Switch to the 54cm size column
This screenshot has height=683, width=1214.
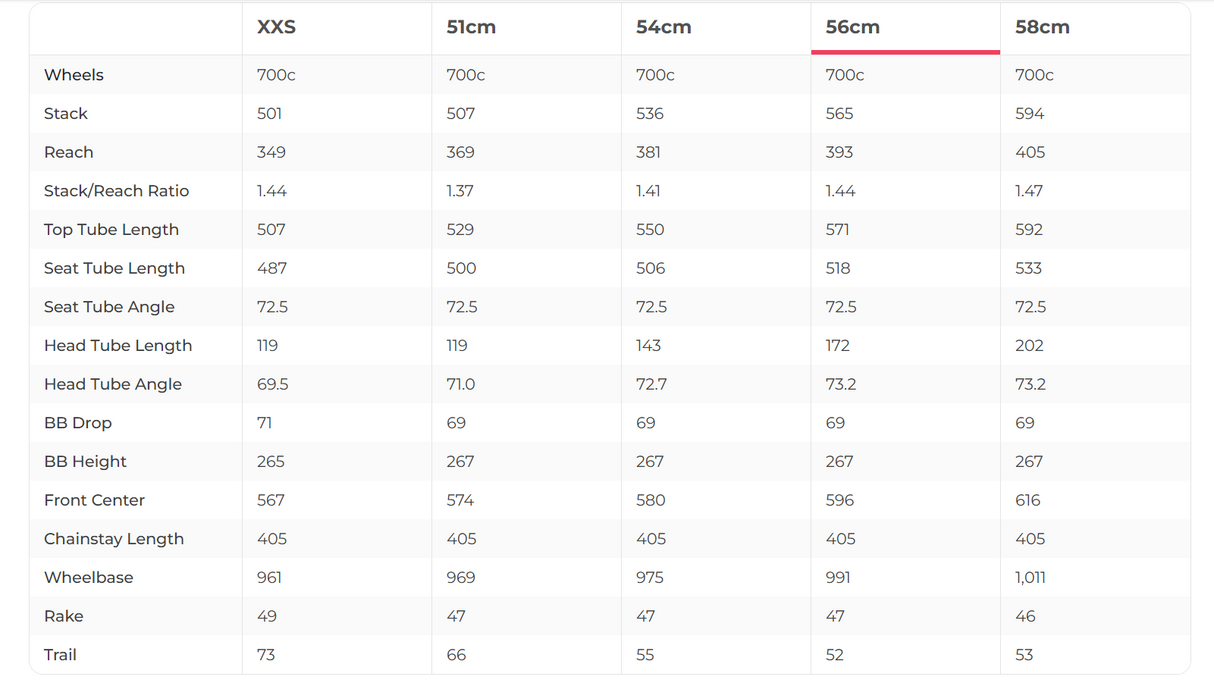(x=663, y=28)
